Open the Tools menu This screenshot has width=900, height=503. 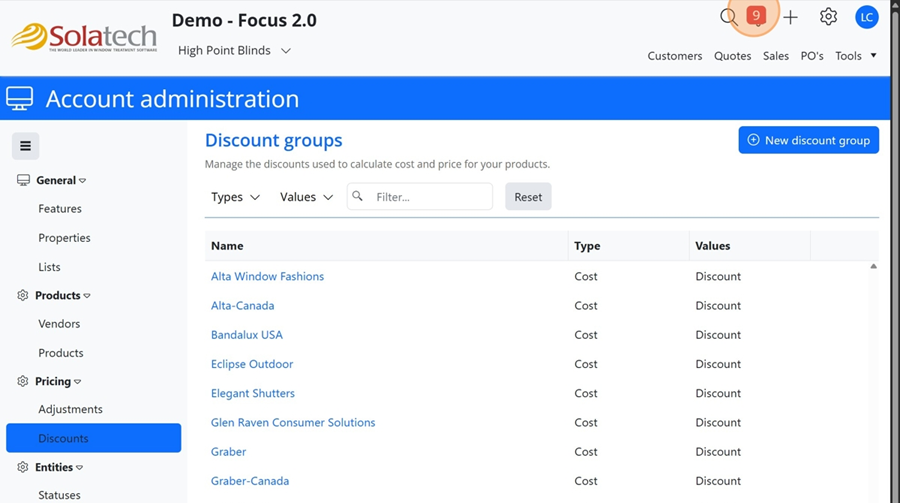tap(855, 56)
